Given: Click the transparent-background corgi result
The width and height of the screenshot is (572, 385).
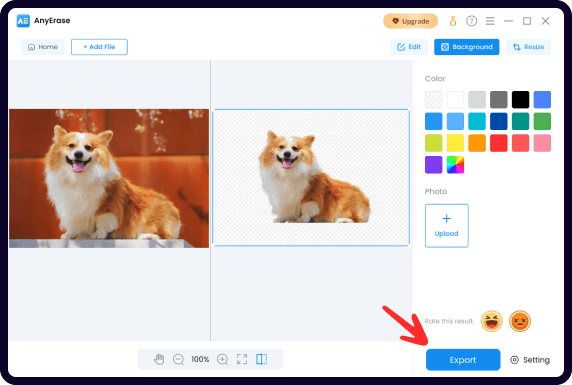Looking at the screenshot, I should tap(311, 178).
